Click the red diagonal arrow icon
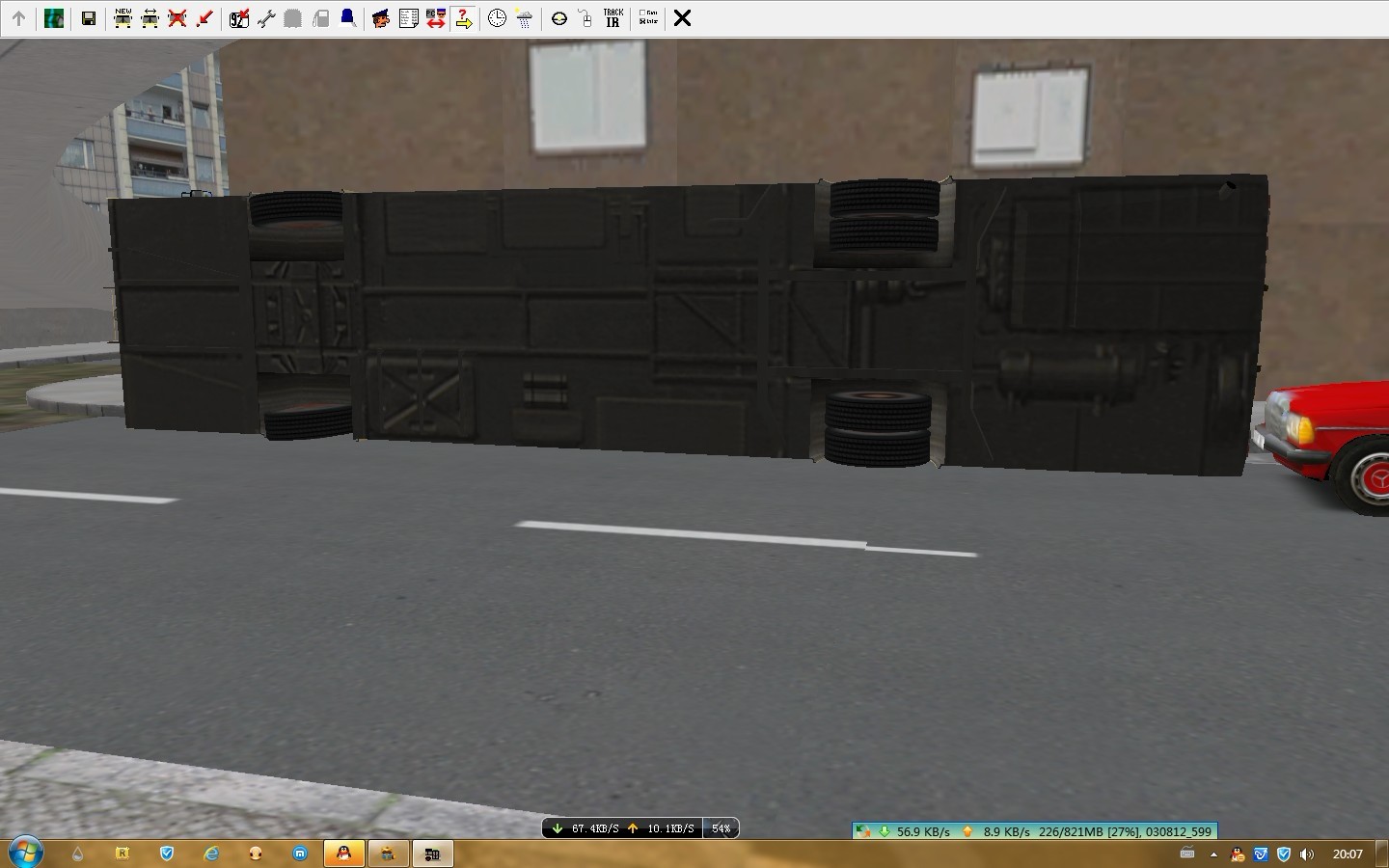This screenshot has width=1389, height=868. (204, 18)
